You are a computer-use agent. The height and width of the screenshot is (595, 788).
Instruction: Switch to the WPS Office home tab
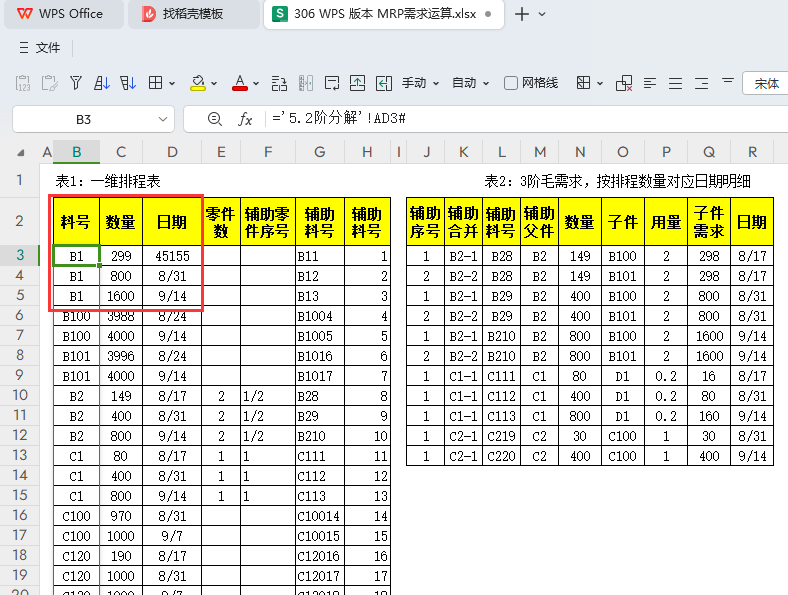(x=64, y=14)
